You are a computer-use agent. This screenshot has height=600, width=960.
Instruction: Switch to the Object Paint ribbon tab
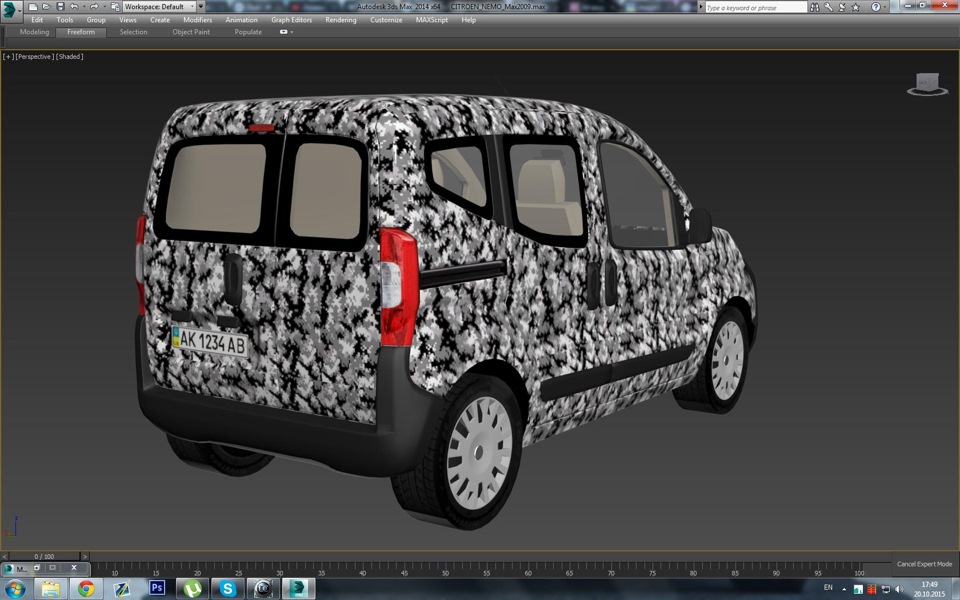click(191, 32)
